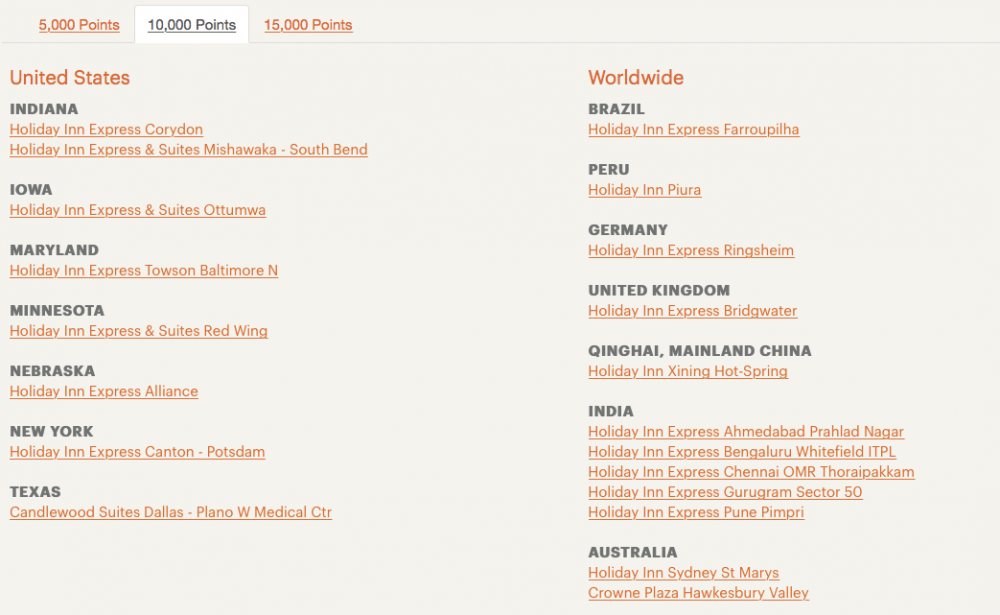Click Holiday Inn Piura link

point(644,190)
